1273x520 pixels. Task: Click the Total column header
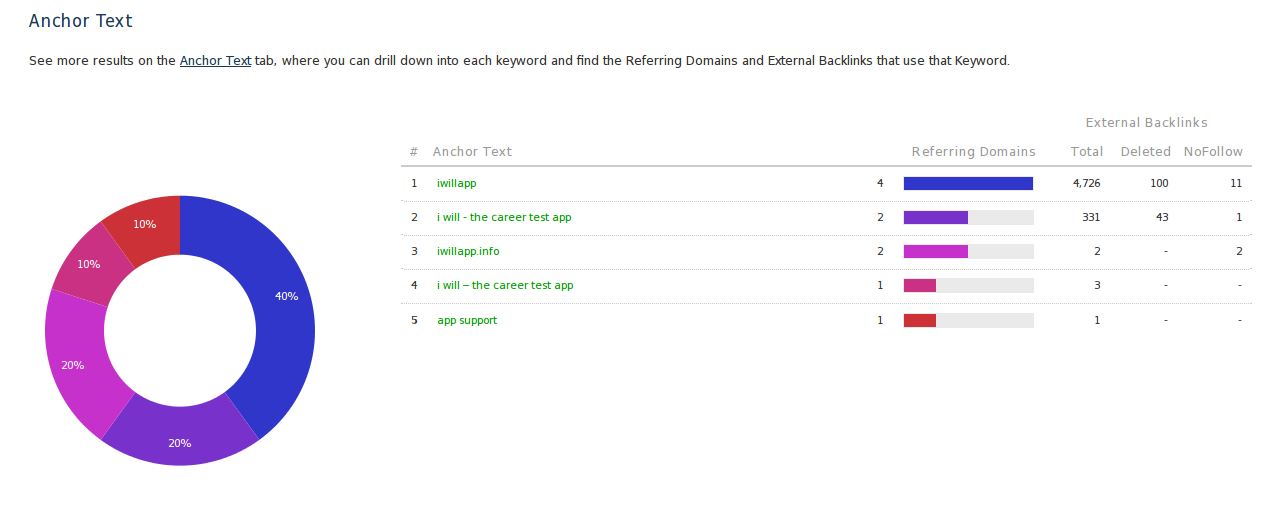(x=1086, y=152)
